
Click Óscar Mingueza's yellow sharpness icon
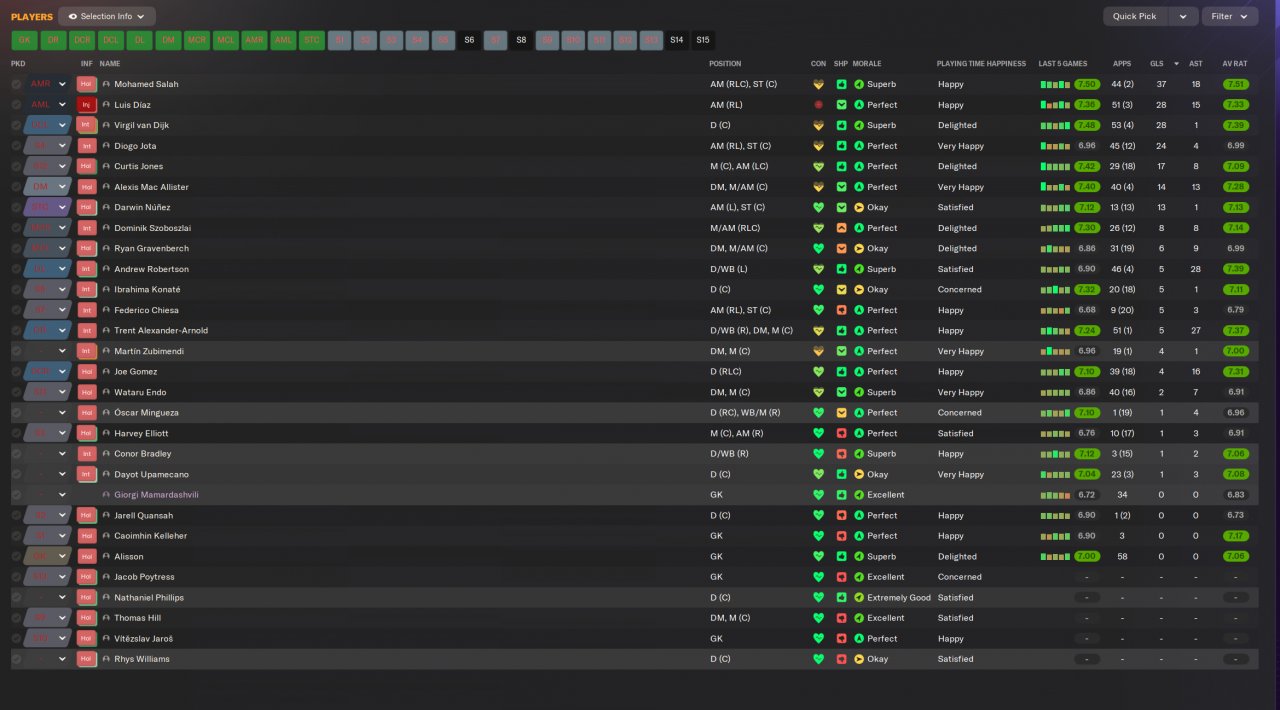tap(841, 412)
